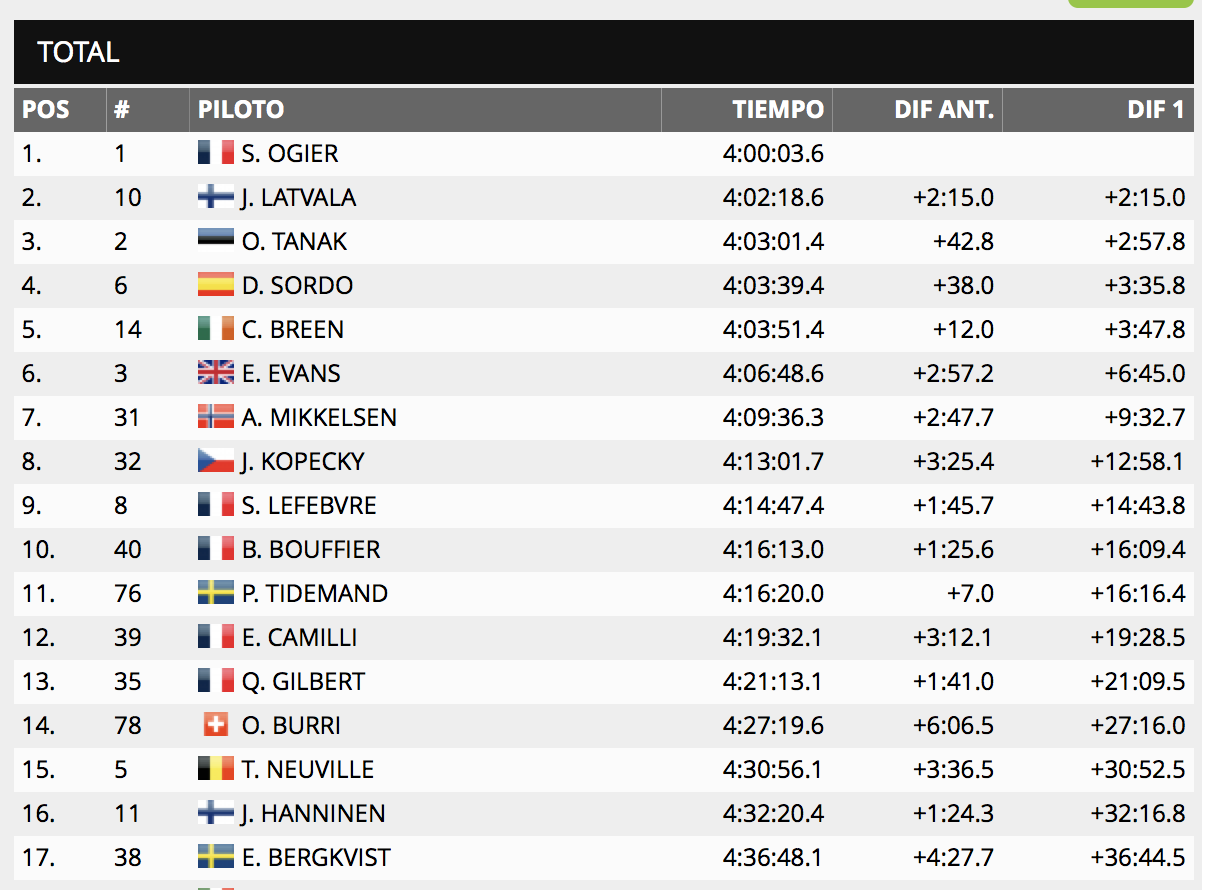Screen dimensions: 1210x890
Task: Click the Swedish flag beside P. Tidemand
Action: (215, 593)
